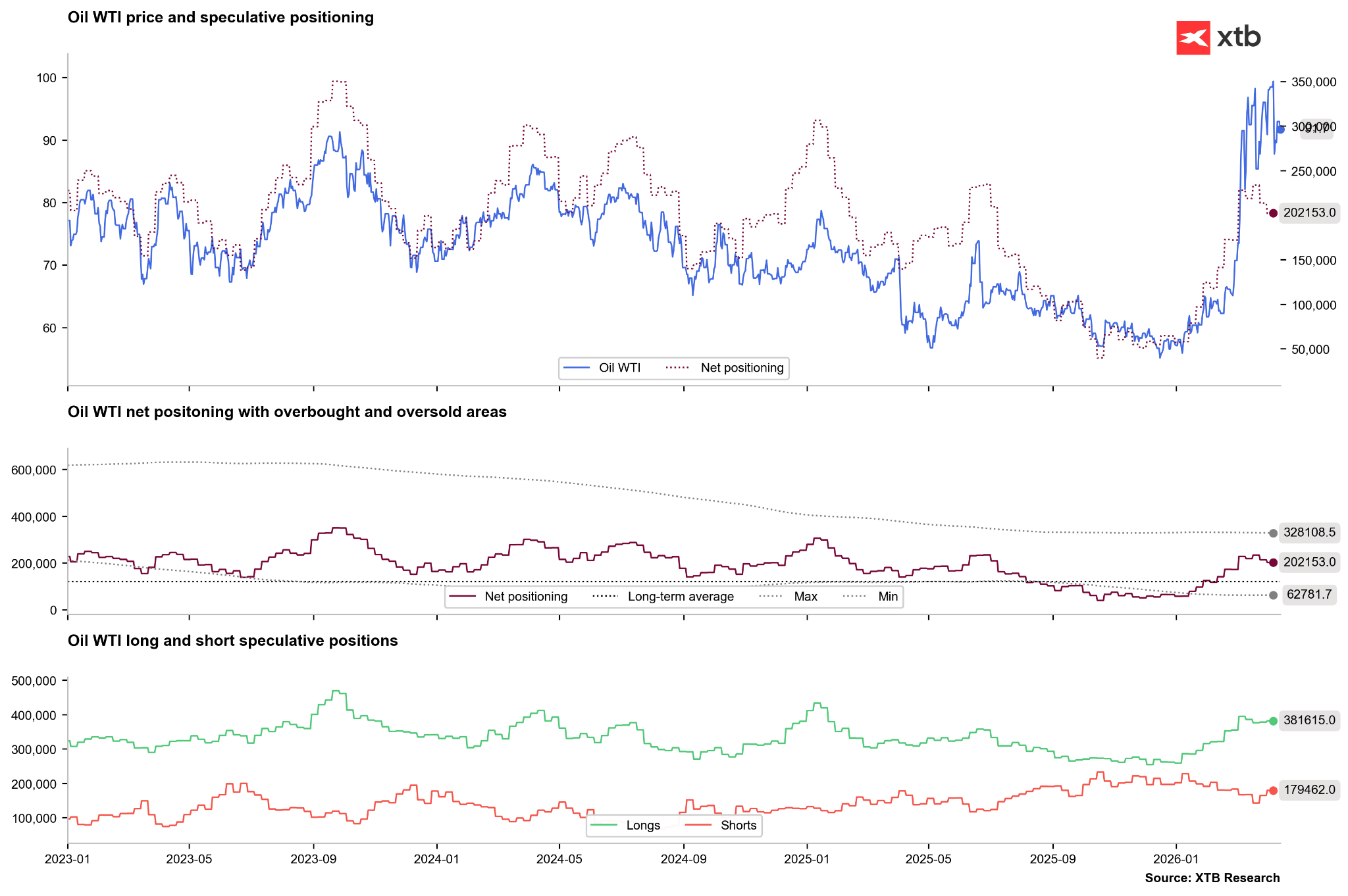Click the "Oil WTI price and speculative positioning" title
1348x896 pixels.
pyautogui.click(x=220, y=18)
